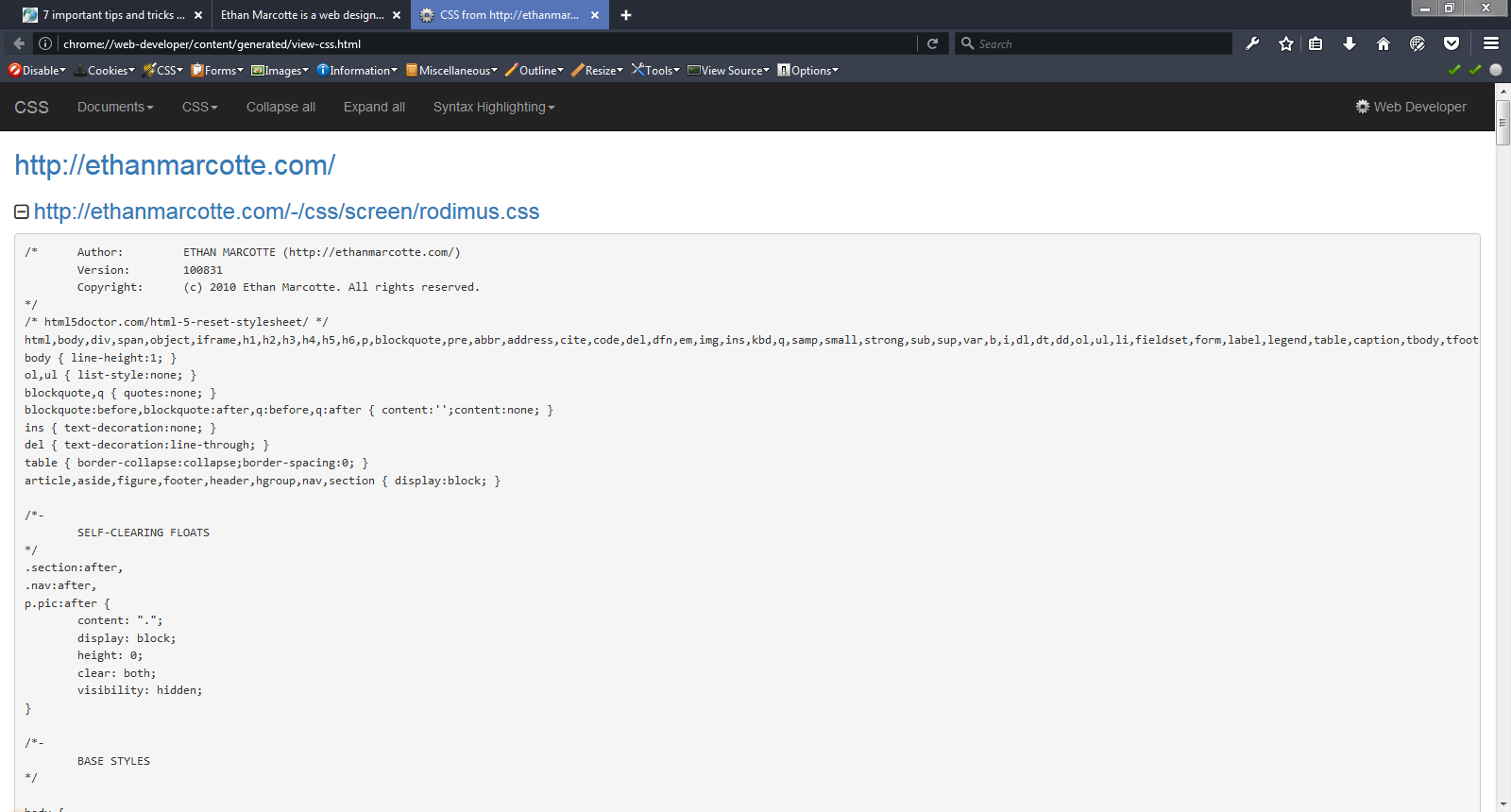Open the http://ethanmarcotte.com/ heading link

(x=175, y=164)
